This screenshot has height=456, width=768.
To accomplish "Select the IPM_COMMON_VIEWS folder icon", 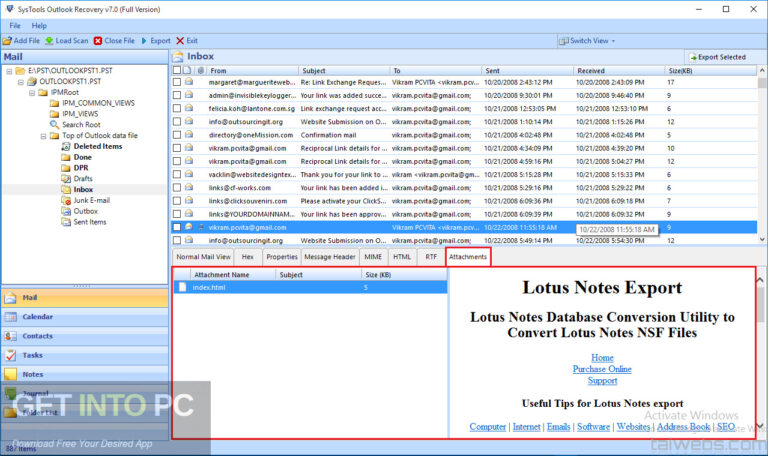I will tap(54, 103).
